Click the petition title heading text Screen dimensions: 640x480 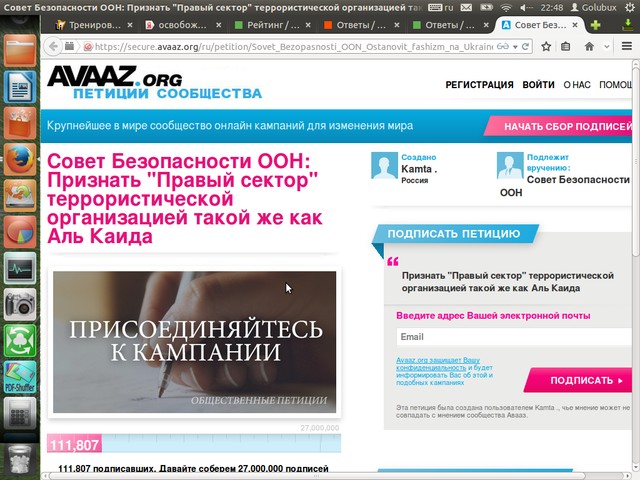click(184, 199)
